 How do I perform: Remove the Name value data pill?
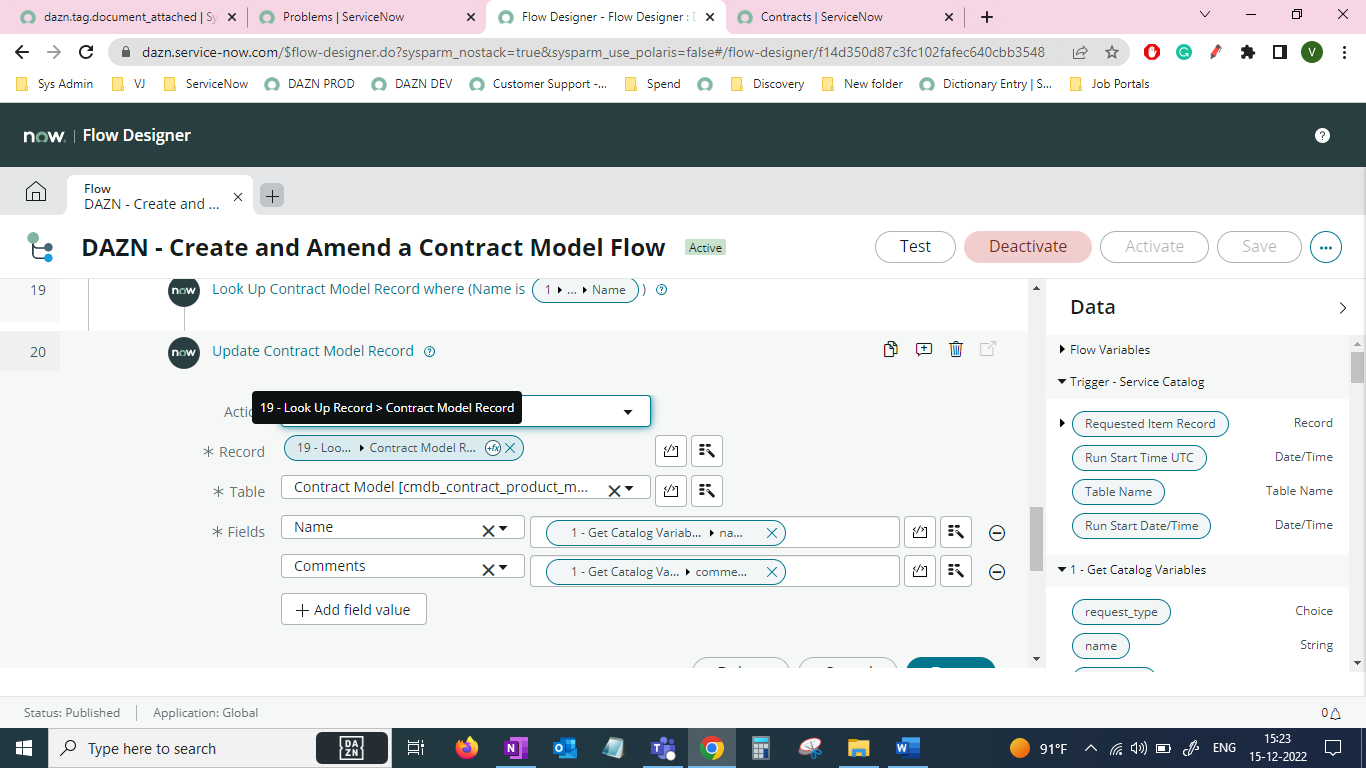[x=771, y=533]
